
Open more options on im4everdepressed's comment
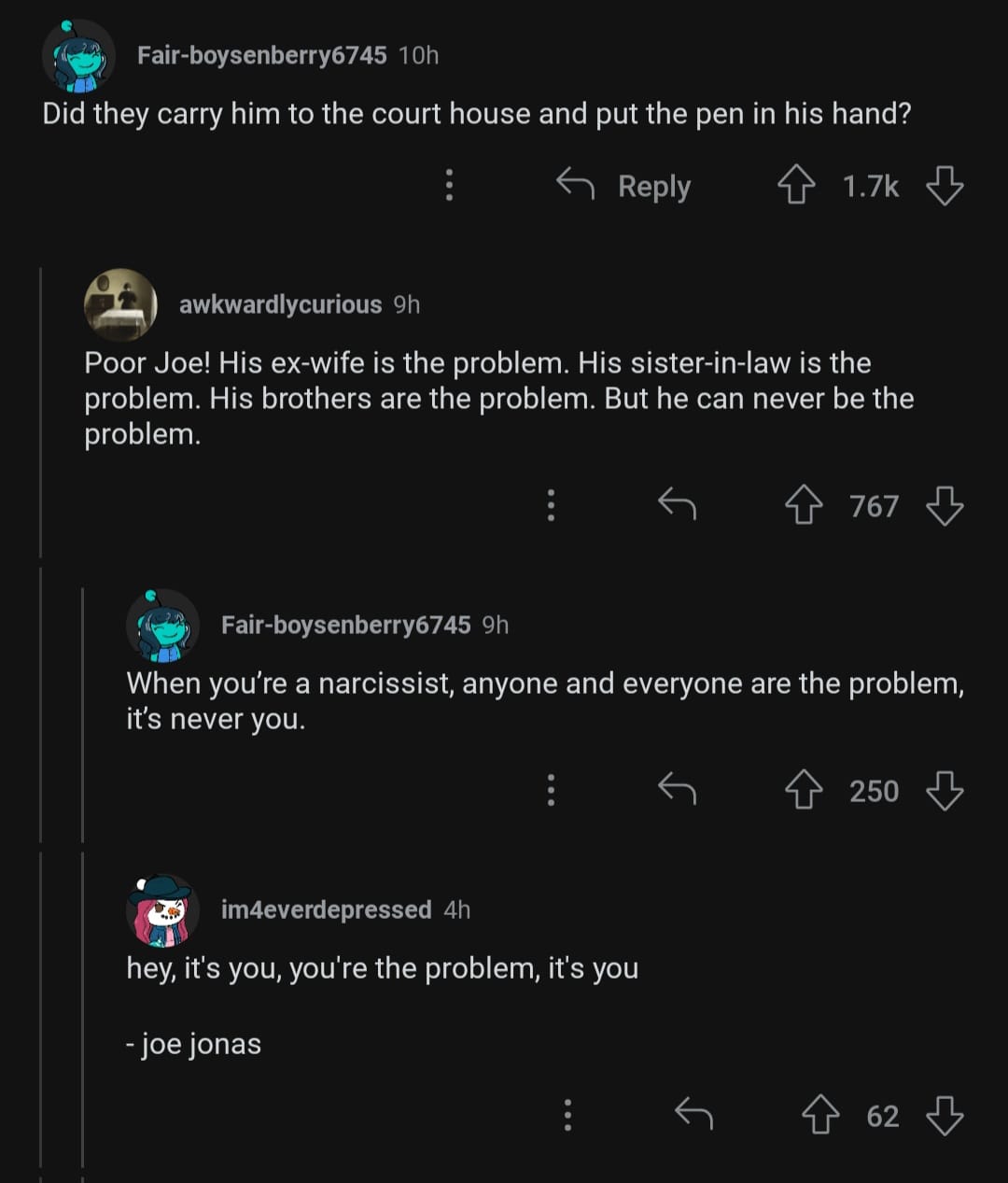[567, 1115]
